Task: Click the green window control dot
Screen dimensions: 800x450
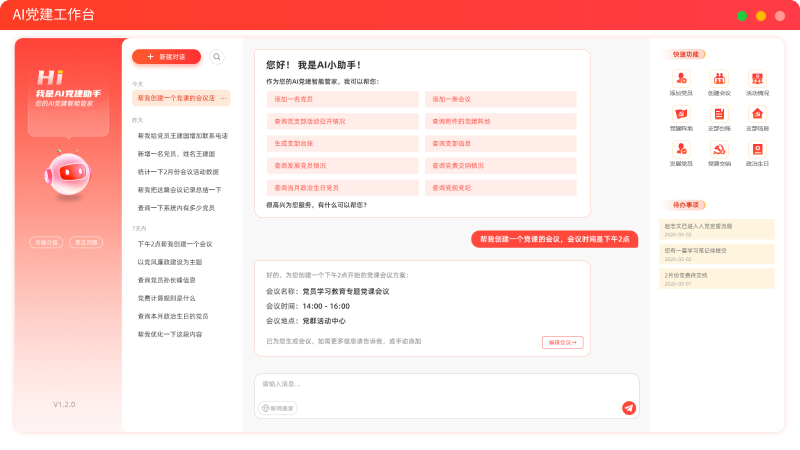Action: (742, 16)
